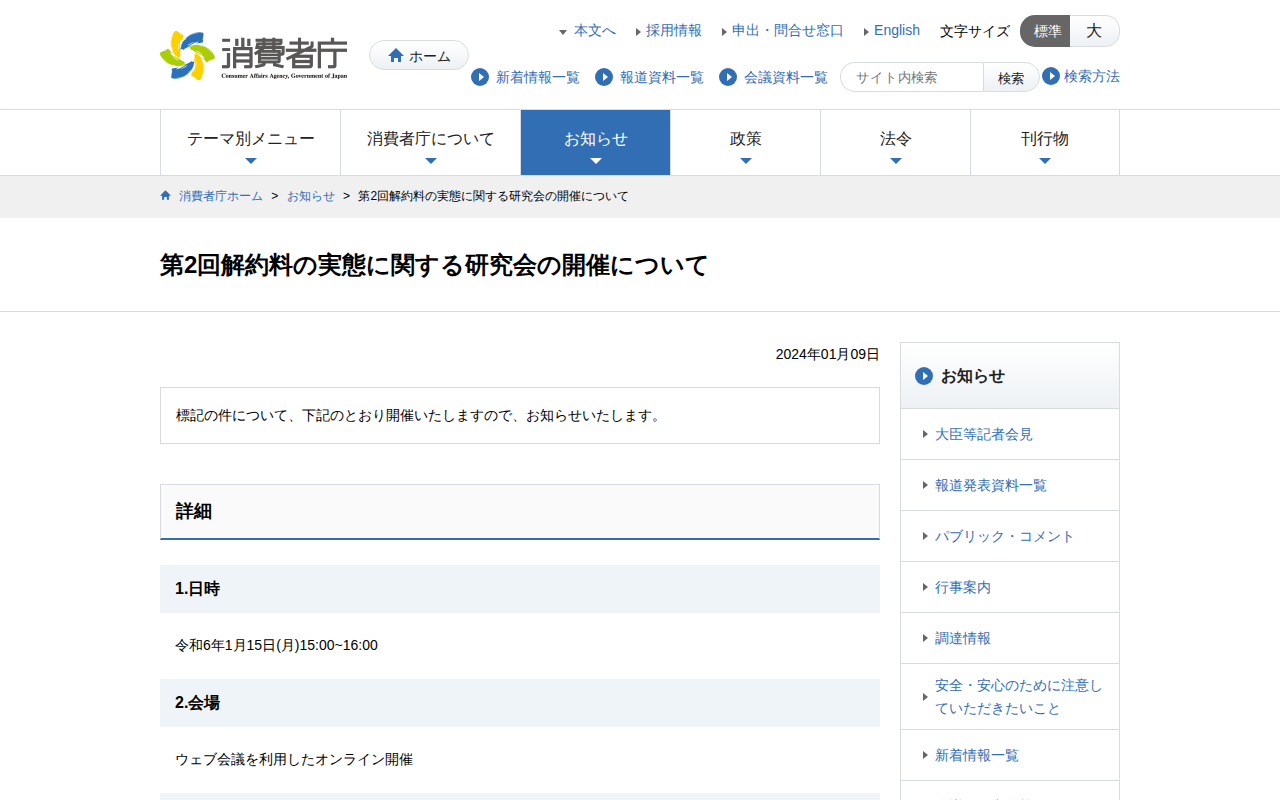Click the 検索 search button
1280x800 pixels.
tap(1011, 77)
